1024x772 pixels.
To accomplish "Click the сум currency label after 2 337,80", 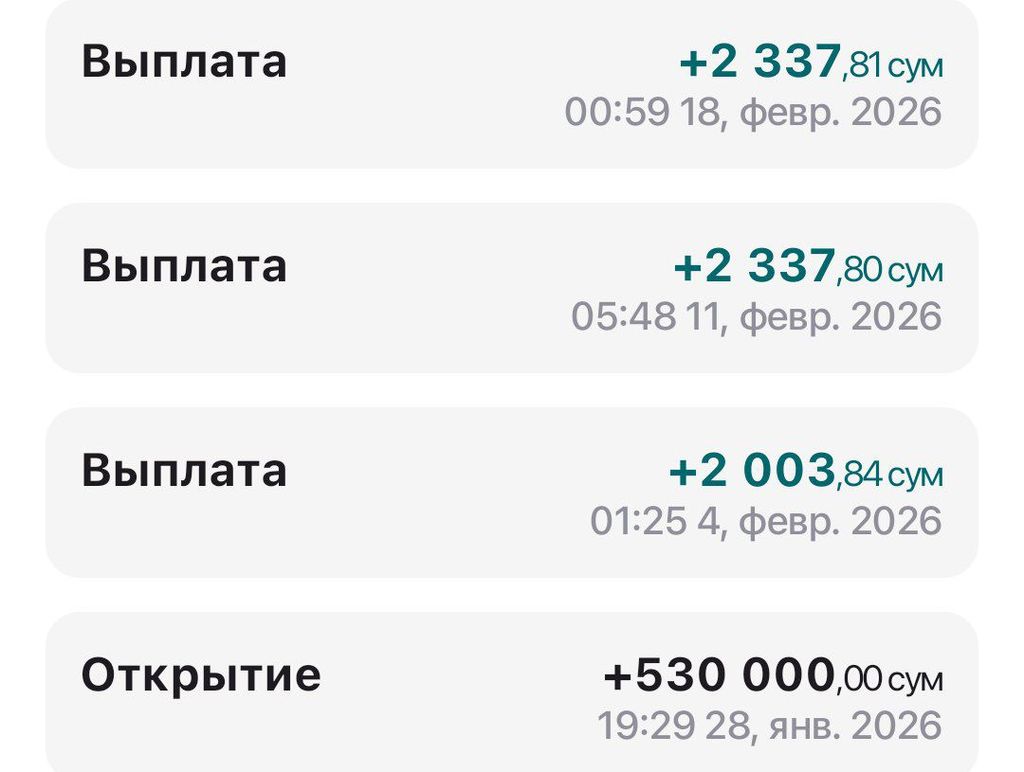I will click(915, 272).
